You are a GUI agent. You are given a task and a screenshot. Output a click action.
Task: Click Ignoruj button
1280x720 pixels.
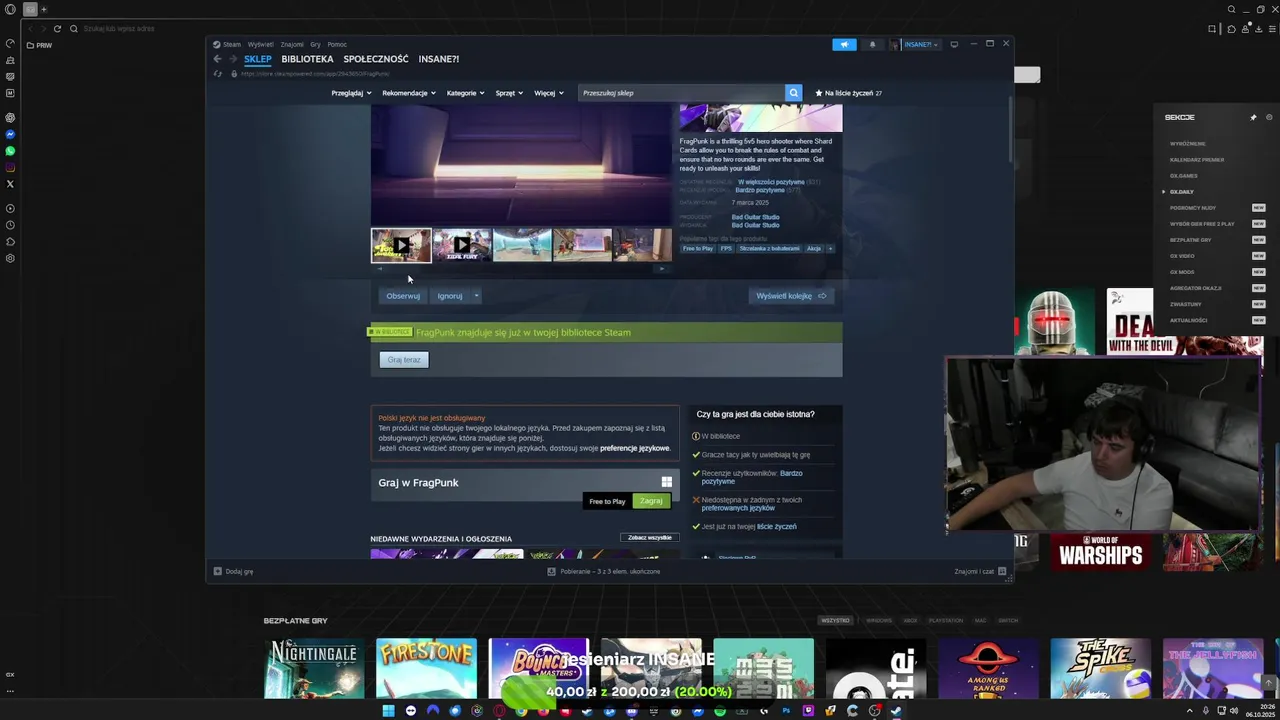pyautogui.click(x=450, y=296)
